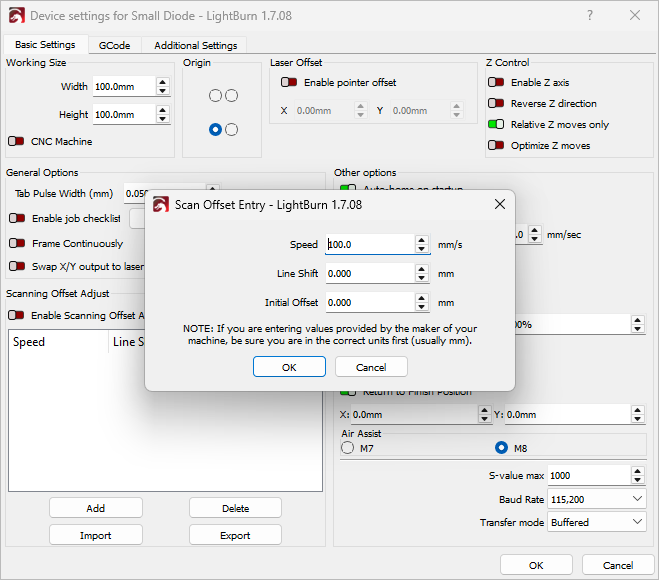
Task: Open the Baud Rate dropdown
Action: click(x=596, y=499)
